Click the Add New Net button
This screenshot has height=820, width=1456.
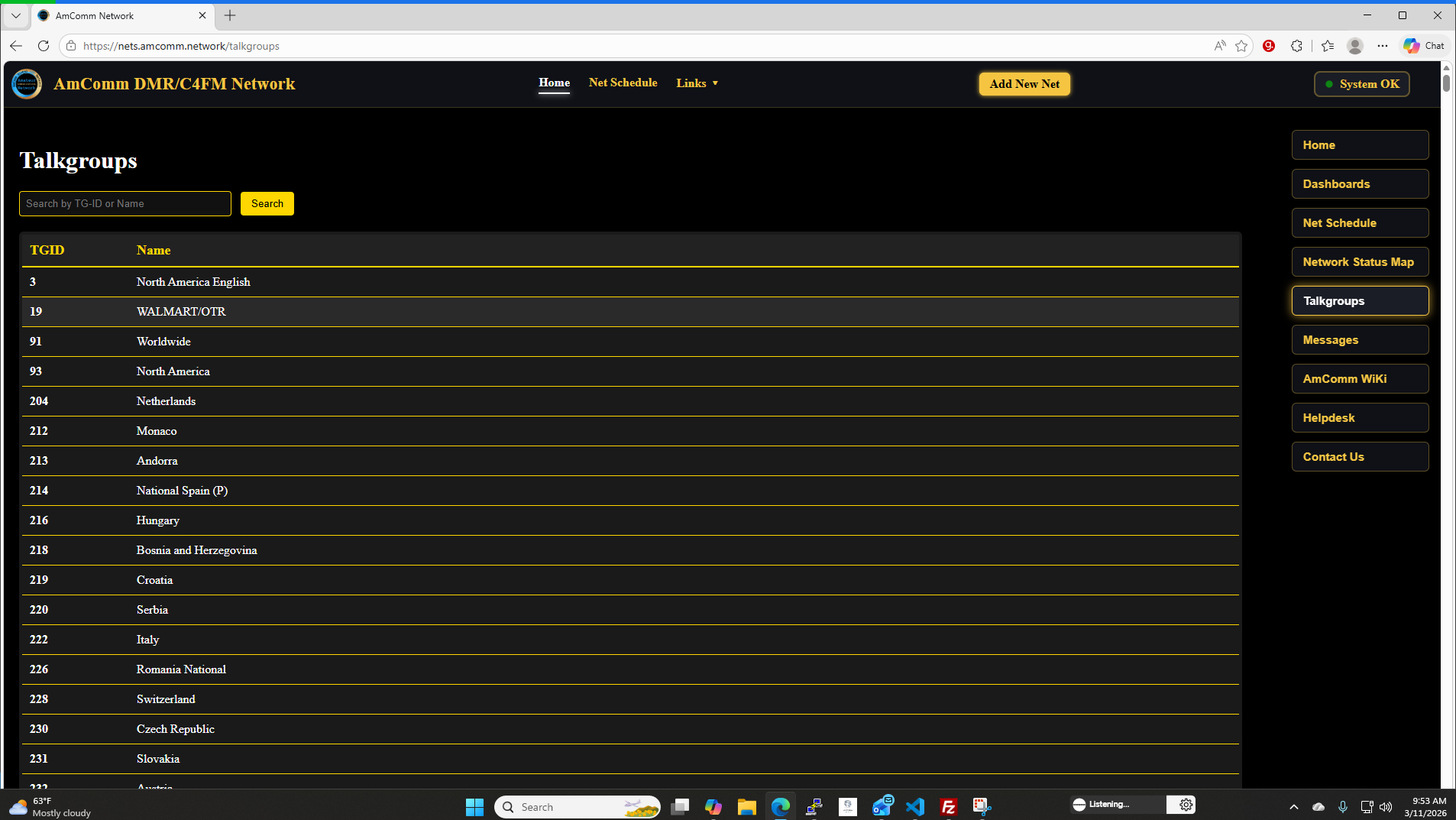(x=1024, y=84)
